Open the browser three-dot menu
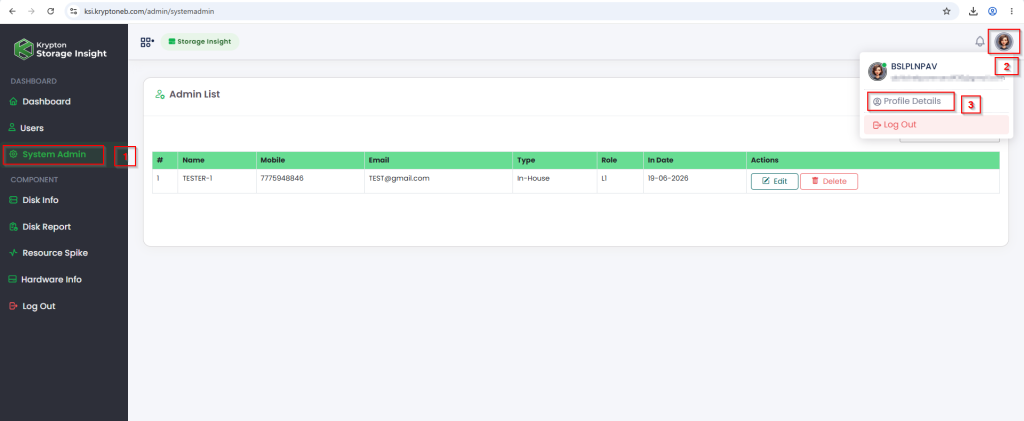This screenshot has width=1024, height=421. point(1012,11)
